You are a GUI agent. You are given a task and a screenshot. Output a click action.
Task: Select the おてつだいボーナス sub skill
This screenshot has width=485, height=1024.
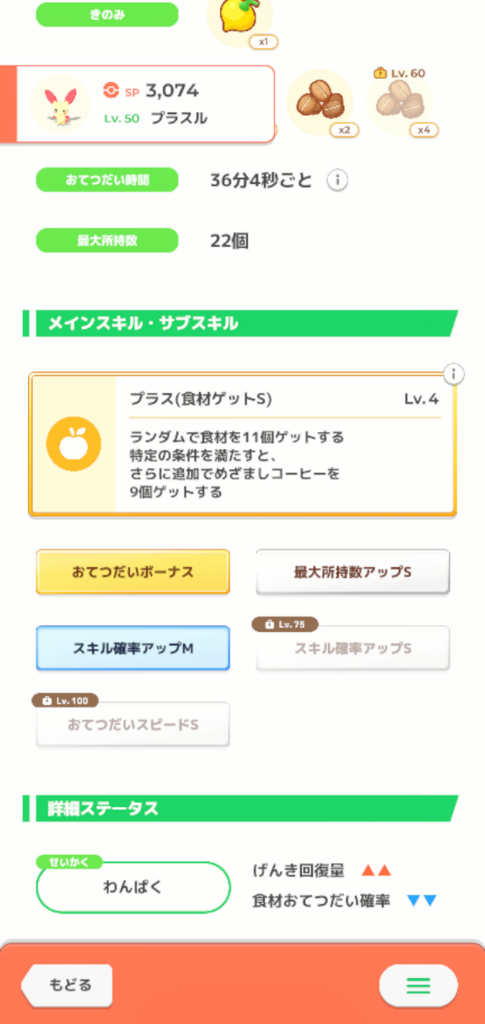133,571
